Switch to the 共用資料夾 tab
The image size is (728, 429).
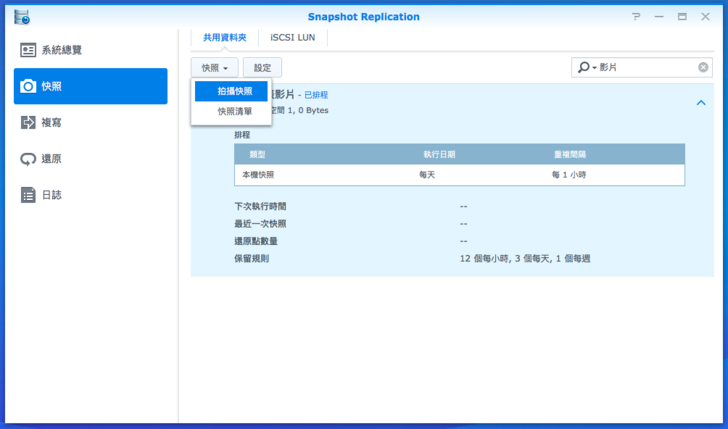[225, 37]
